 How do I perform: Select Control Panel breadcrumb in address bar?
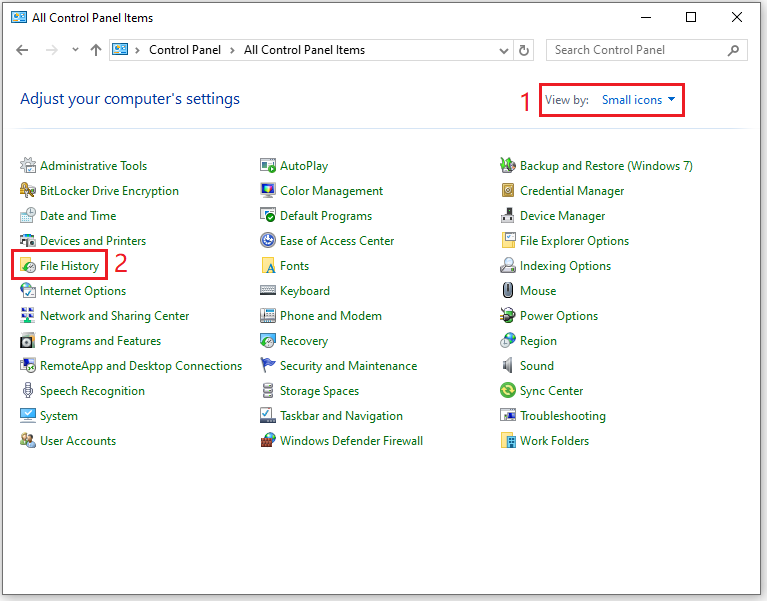pyautogui.click(x=185, y=50)
